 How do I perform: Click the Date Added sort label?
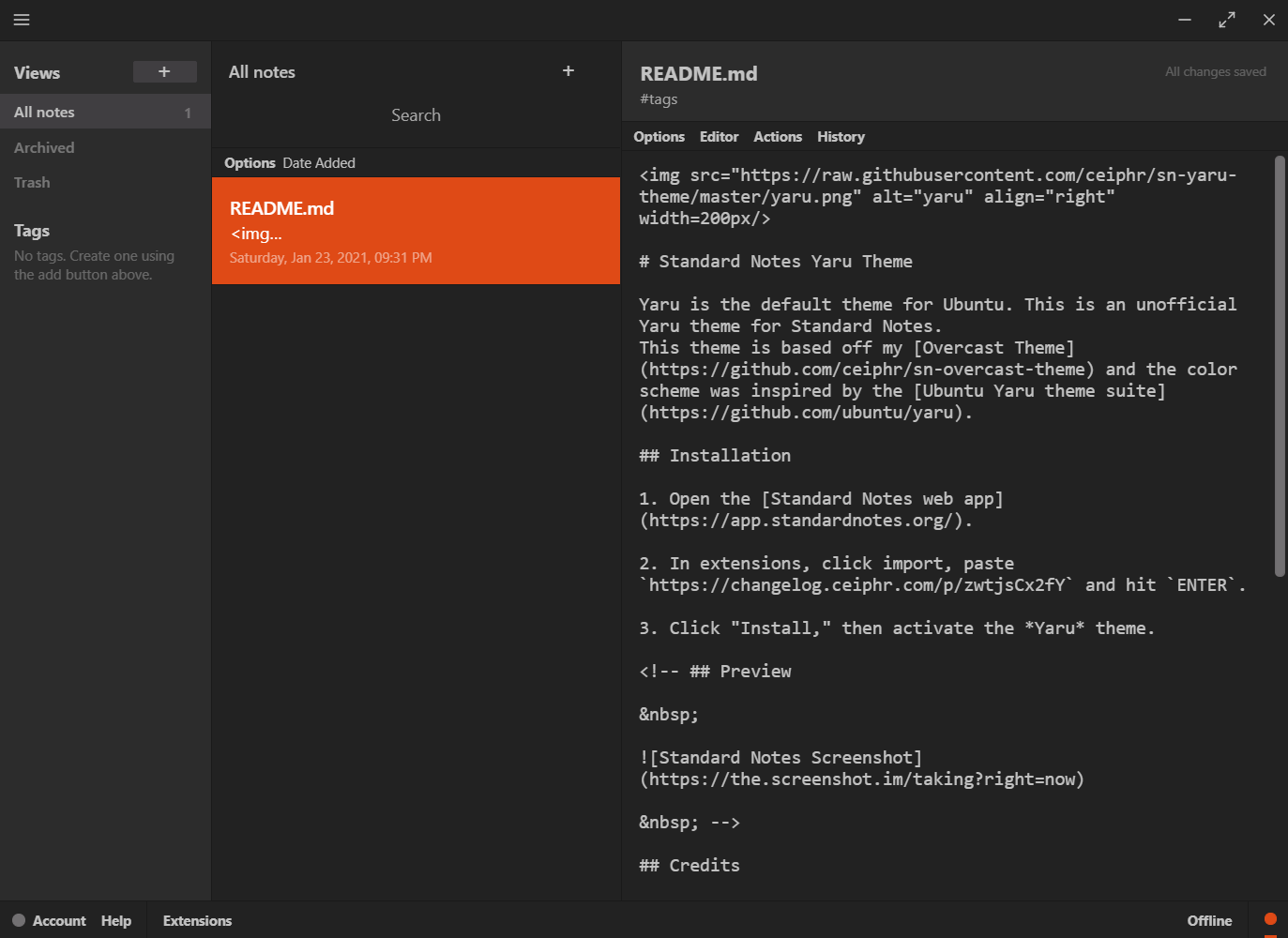[x=319, y=163]
